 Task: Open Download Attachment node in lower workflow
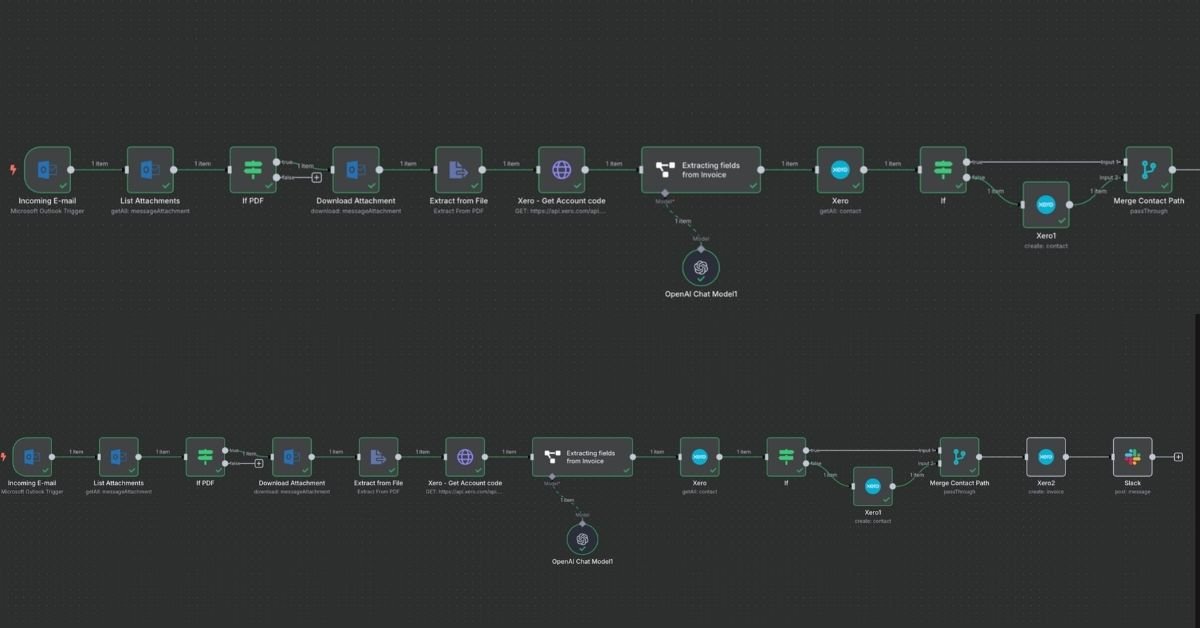click(x=292, y=457)
